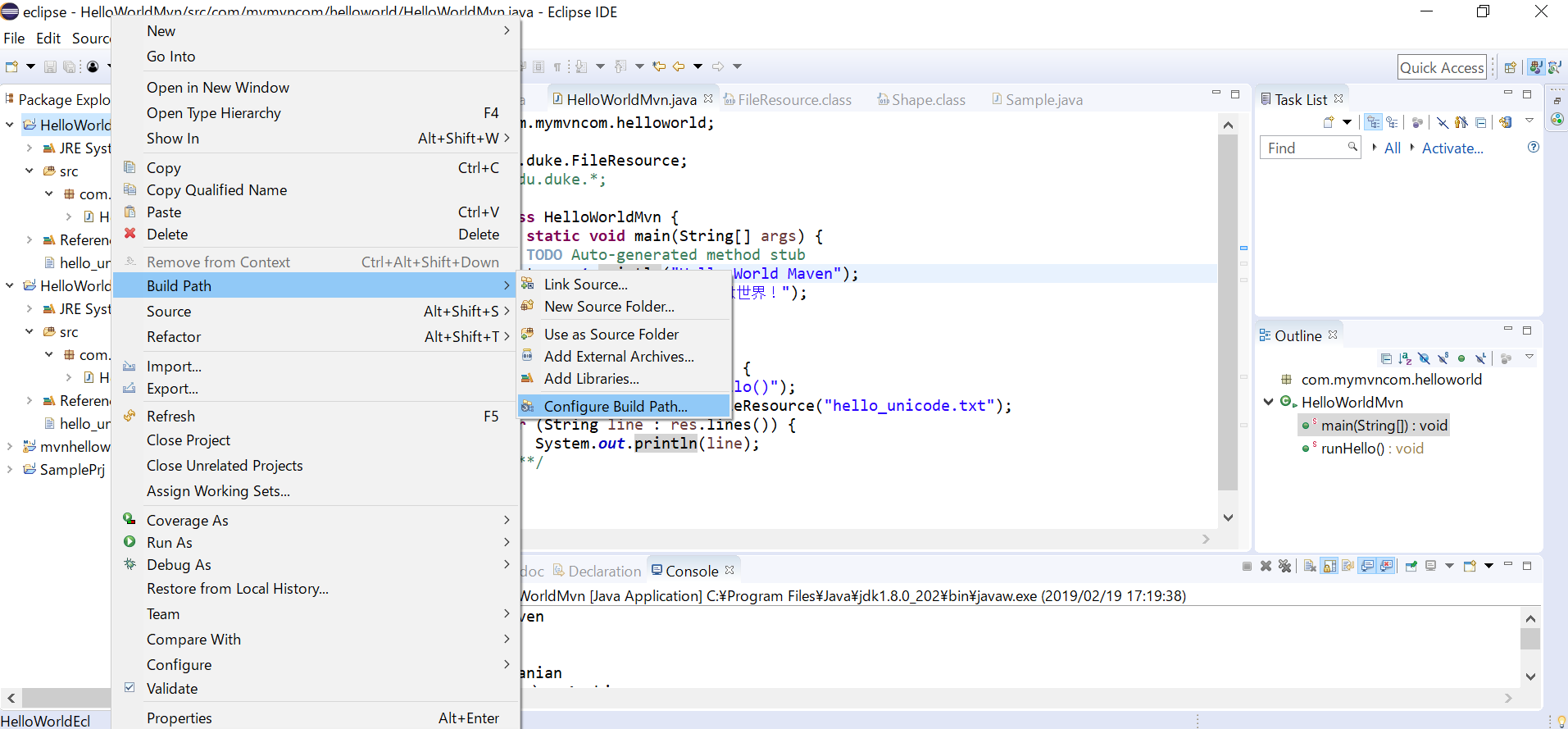Viewport: 1568px width, 729px height.
Task: Expand SamplePrj project in Package Explorer
Action: (x=10, y=469)
